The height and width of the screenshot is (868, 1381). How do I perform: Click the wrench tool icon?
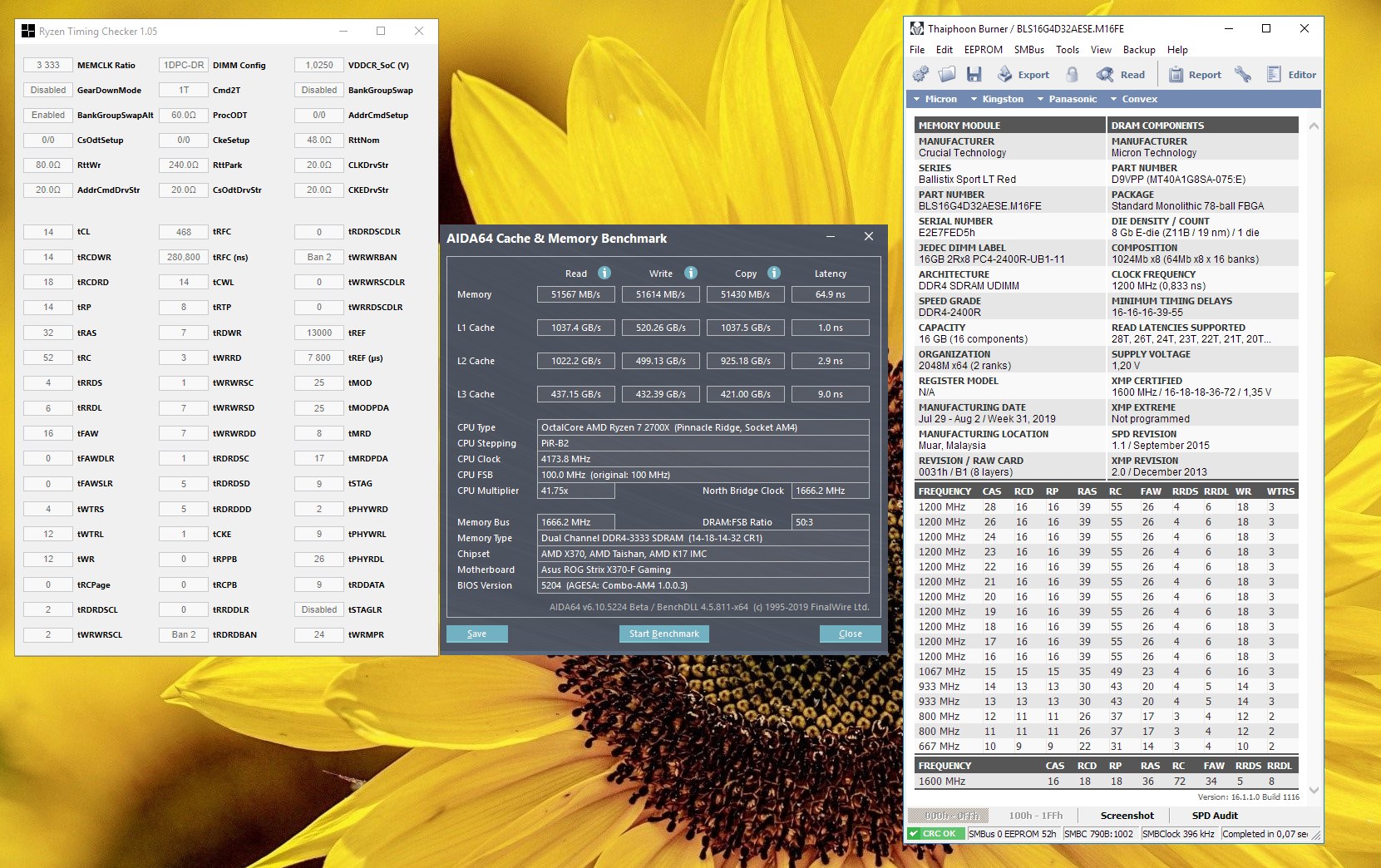click(x=1243, y=75)
